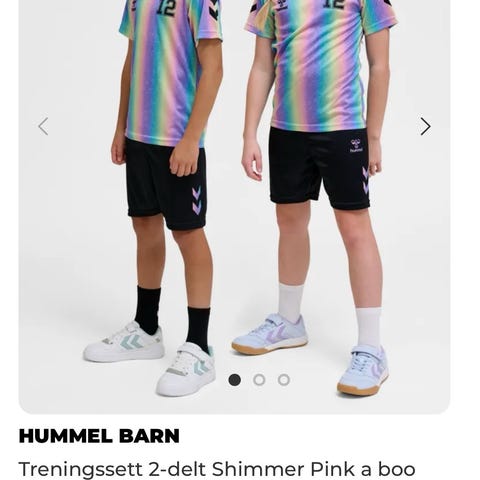
Task: Click lavender chevrons on the left model's shorts
Action: 197,200
